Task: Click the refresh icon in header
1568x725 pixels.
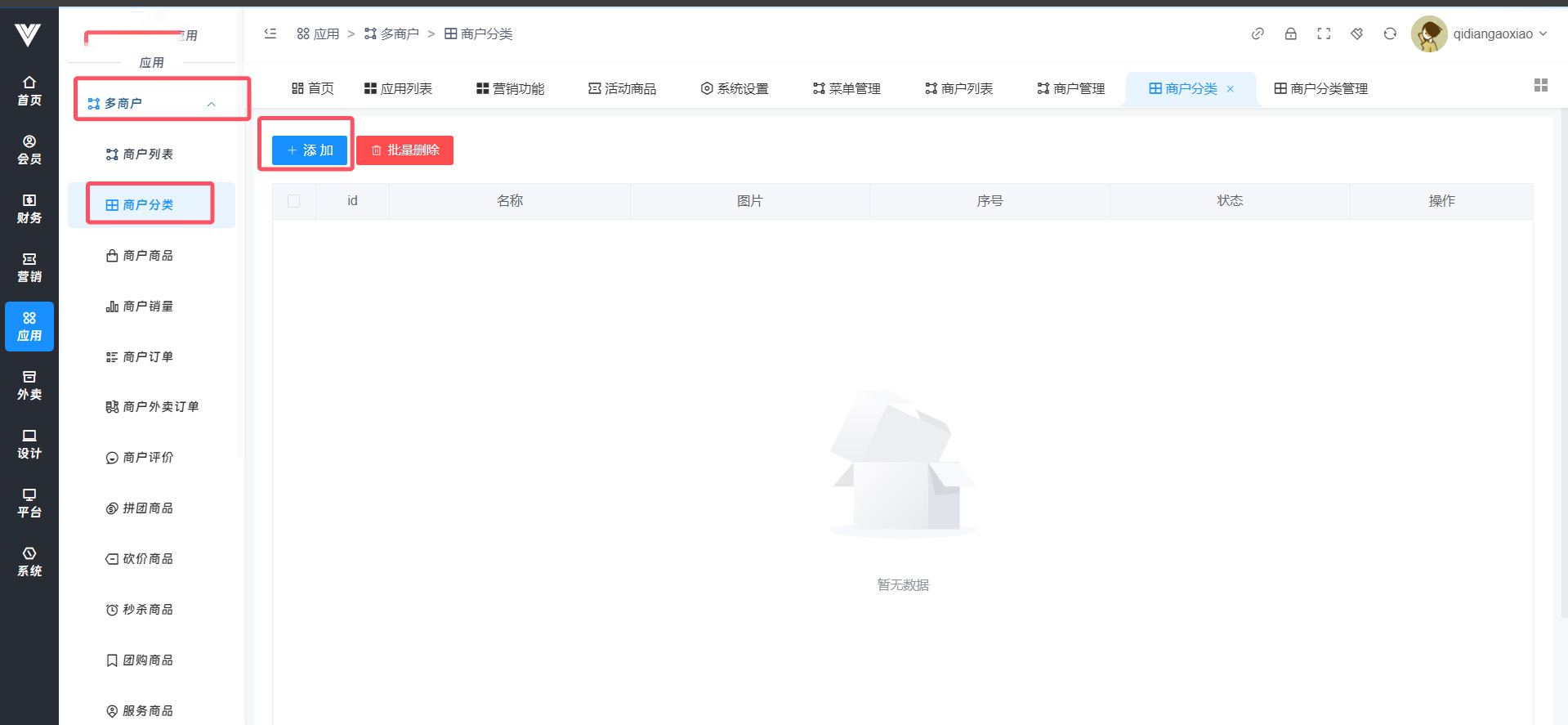Action: 1390,34
